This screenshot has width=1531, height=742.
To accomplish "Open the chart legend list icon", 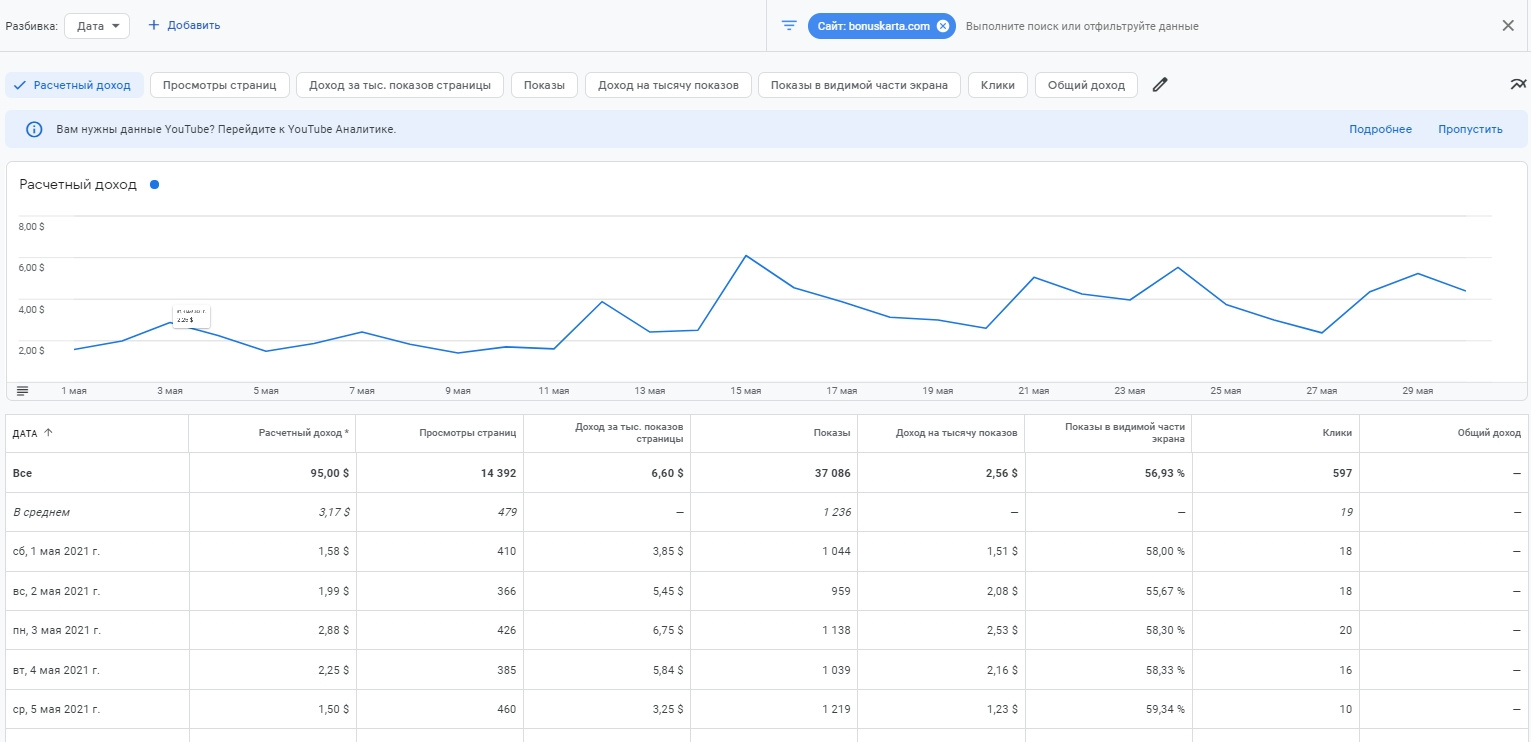I will coord(22,390).
